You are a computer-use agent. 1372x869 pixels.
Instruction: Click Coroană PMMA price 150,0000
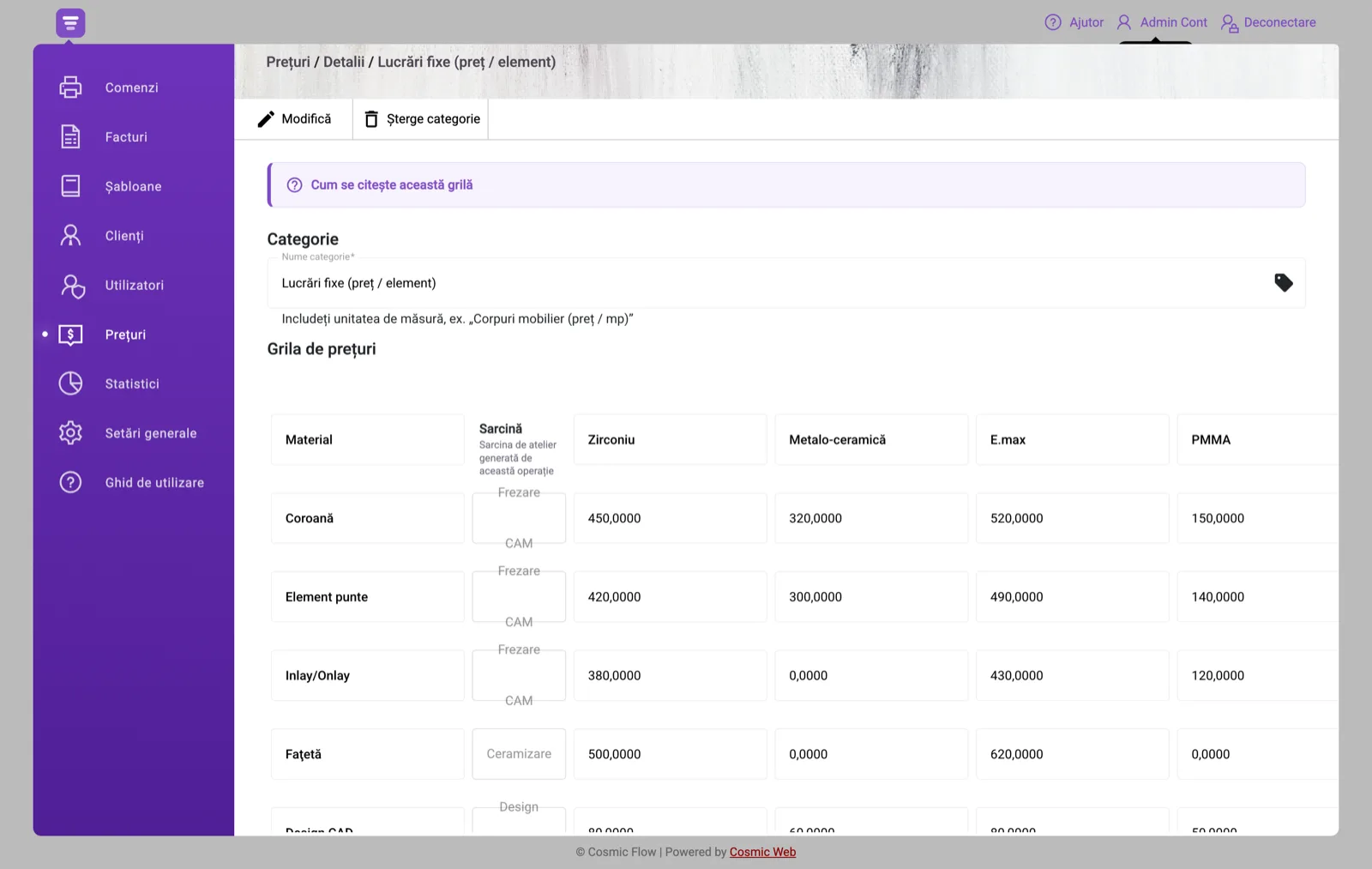coord(1258,518)
